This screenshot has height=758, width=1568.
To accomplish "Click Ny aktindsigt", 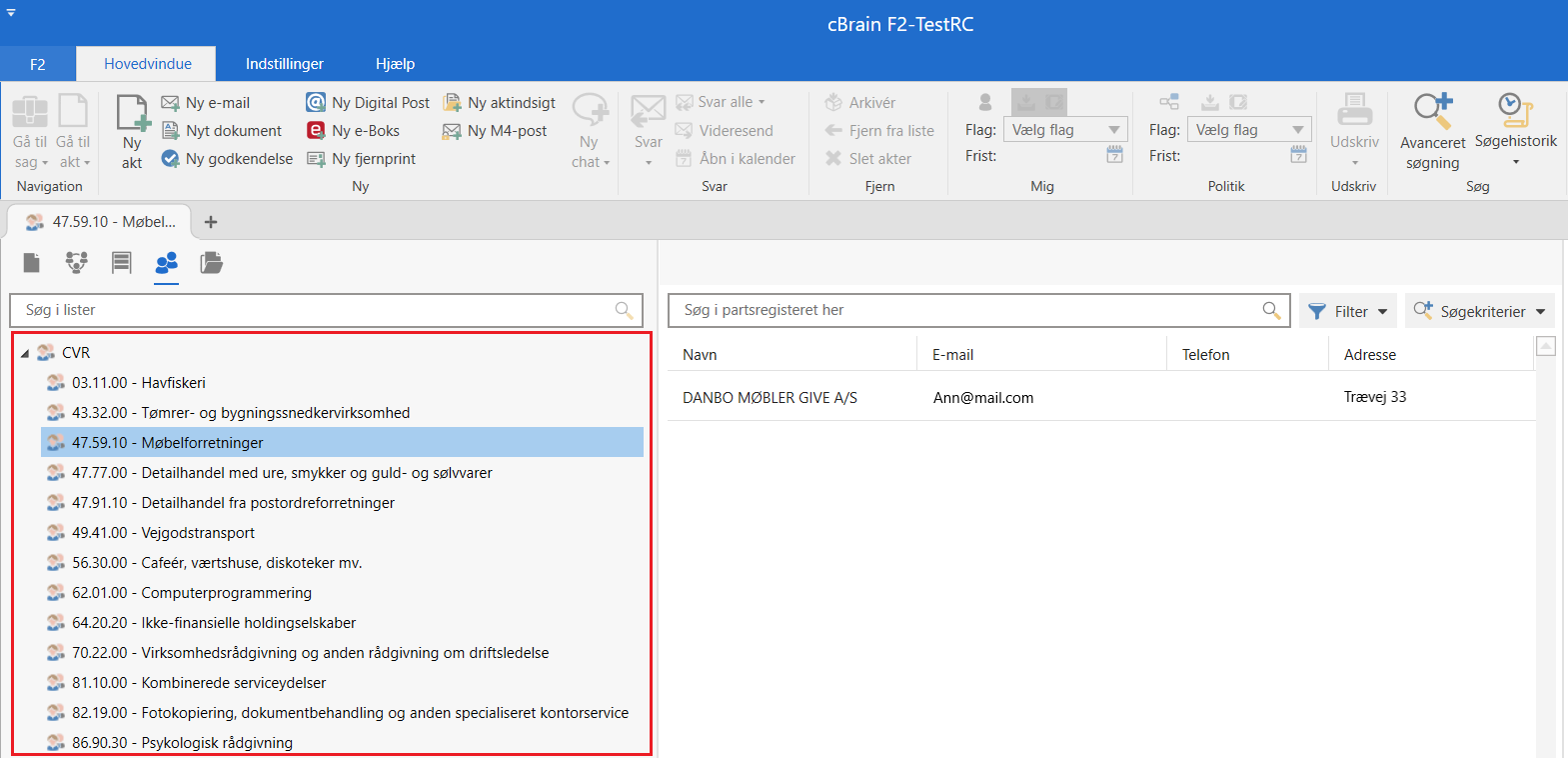I will click(500, 102).
